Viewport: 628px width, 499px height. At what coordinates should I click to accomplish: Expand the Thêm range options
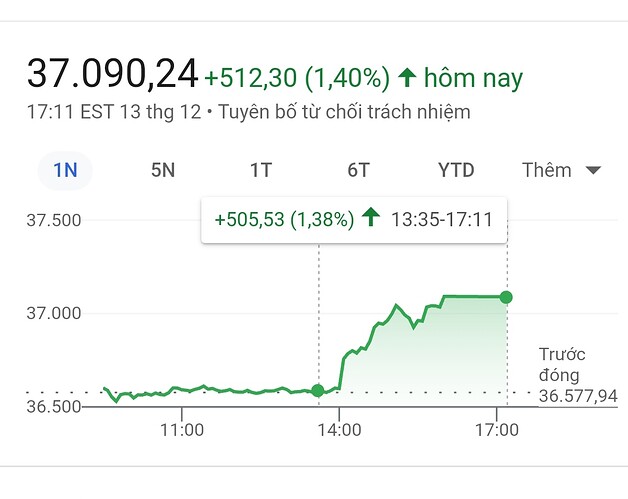click(560, 170)
